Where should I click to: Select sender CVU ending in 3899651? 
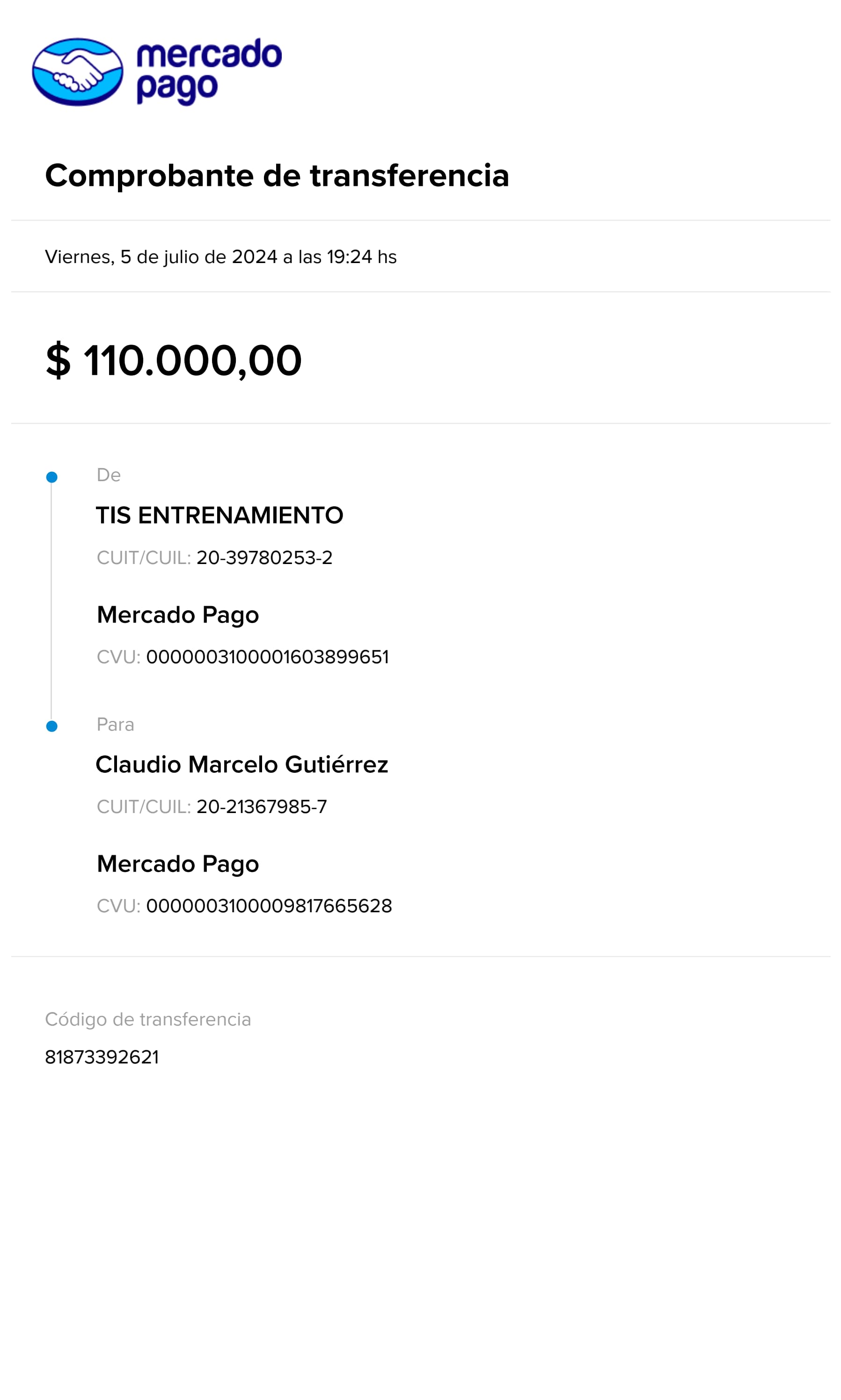[x=268, y=657]
